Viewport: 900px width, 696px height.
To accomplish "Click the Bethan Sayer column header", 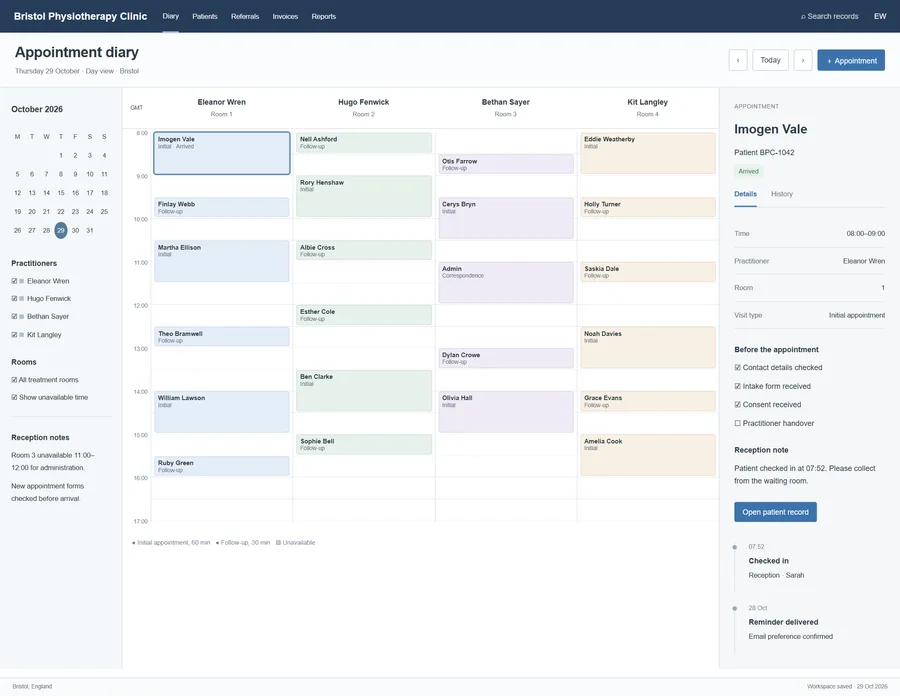I will [x=506, y=107].
